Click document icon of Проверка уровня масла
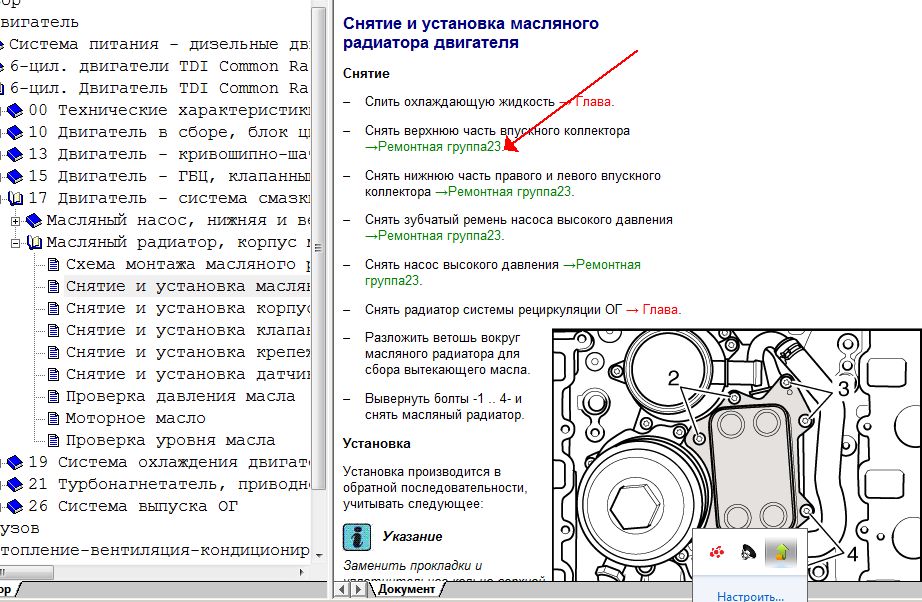This screenshot has height=602, width=922. pyautogui.click(x=53, y=440)
